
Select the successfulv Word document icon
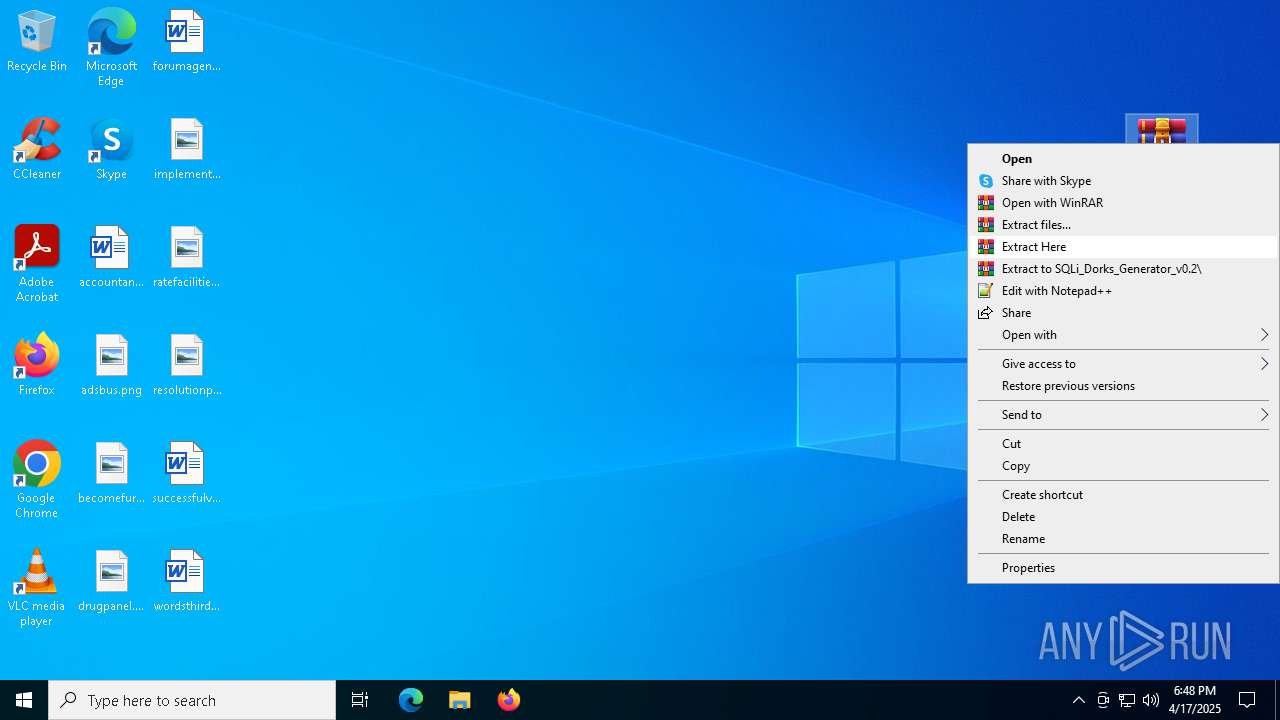point(186,474)
